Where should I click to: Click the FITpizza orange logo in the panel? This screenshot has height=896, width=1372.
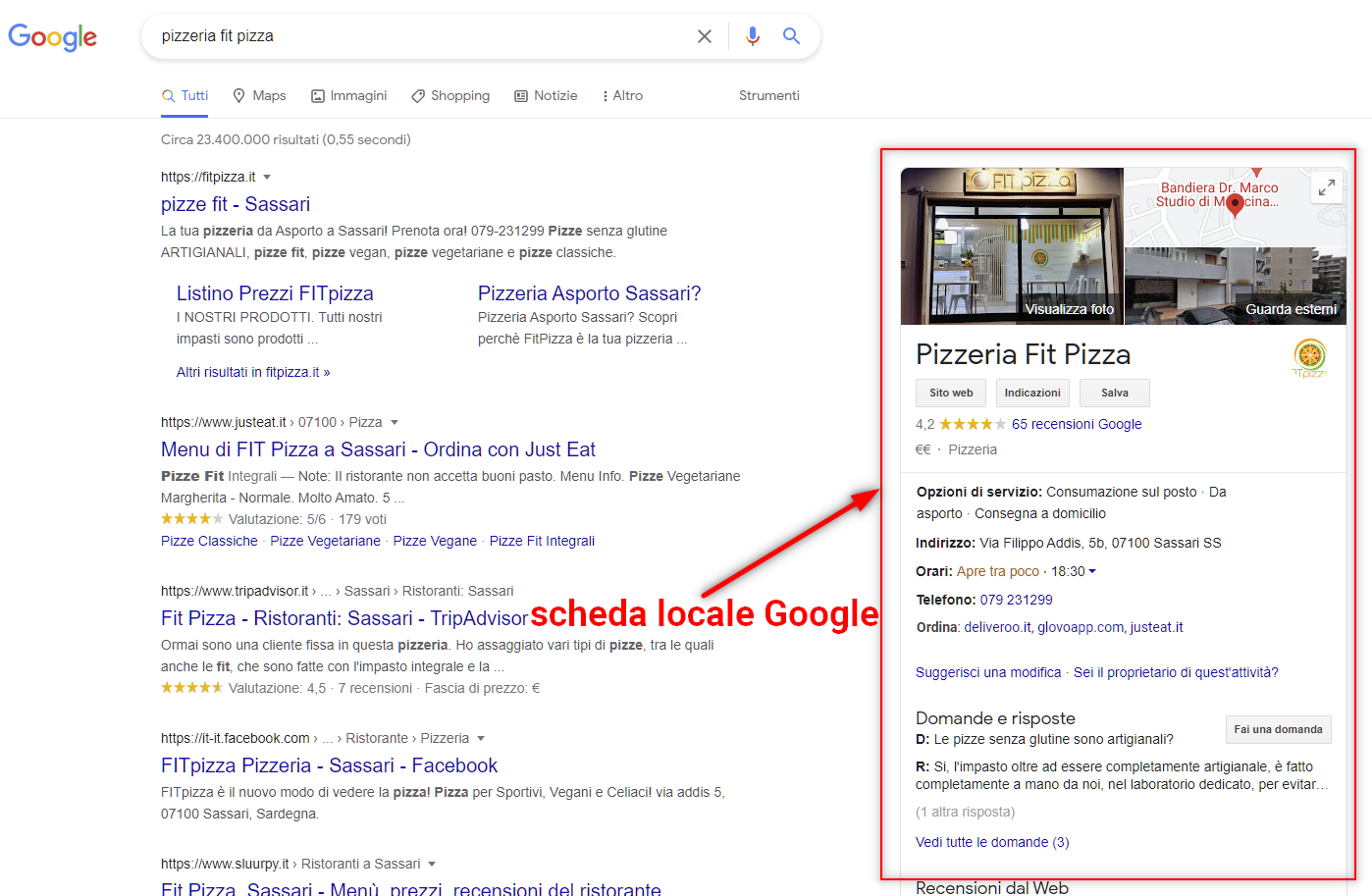(1310, 358)
